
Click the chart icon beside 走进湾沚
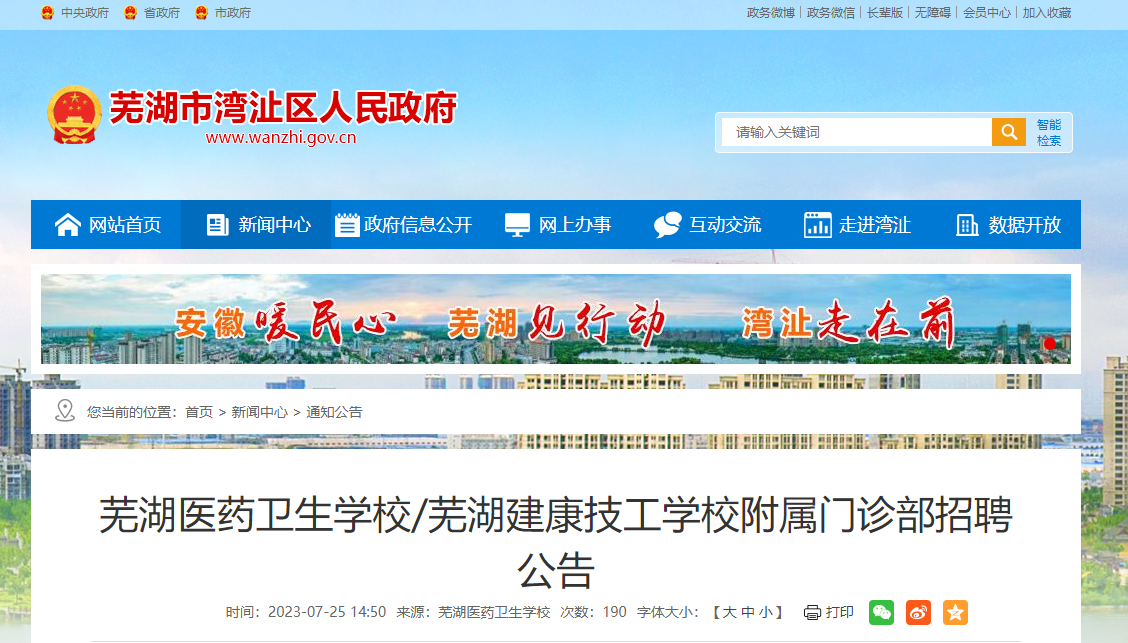(817, 225)
